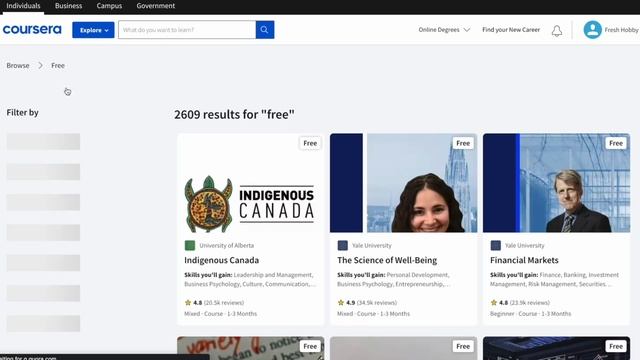This screenshot has width=640, height=360.
Task: Click Free badge on Science of Well-Being card
Action: click(463, 143)
